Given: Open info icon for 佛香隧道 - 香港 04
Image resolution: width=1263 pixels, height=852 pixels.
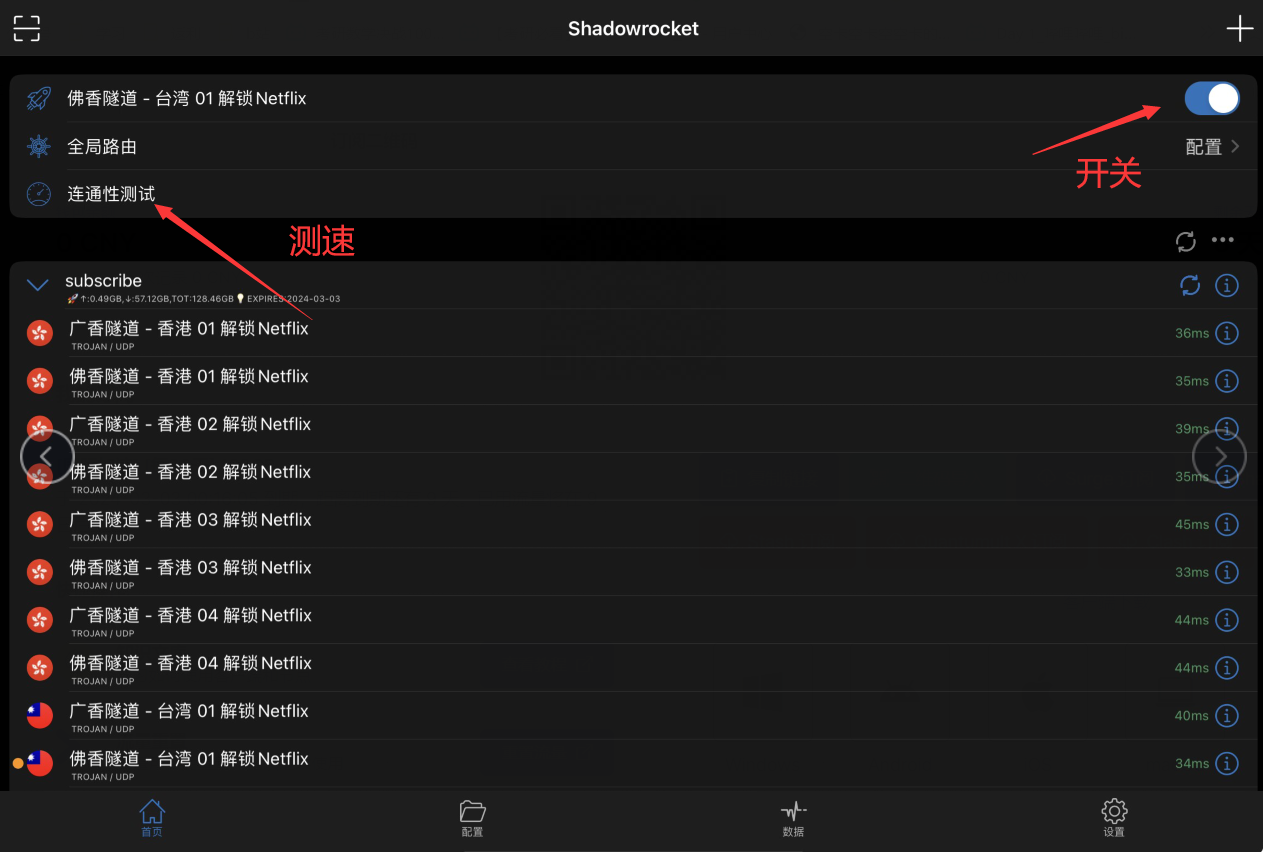Looking at the screenshot, I should click(x=1227, y=668).
